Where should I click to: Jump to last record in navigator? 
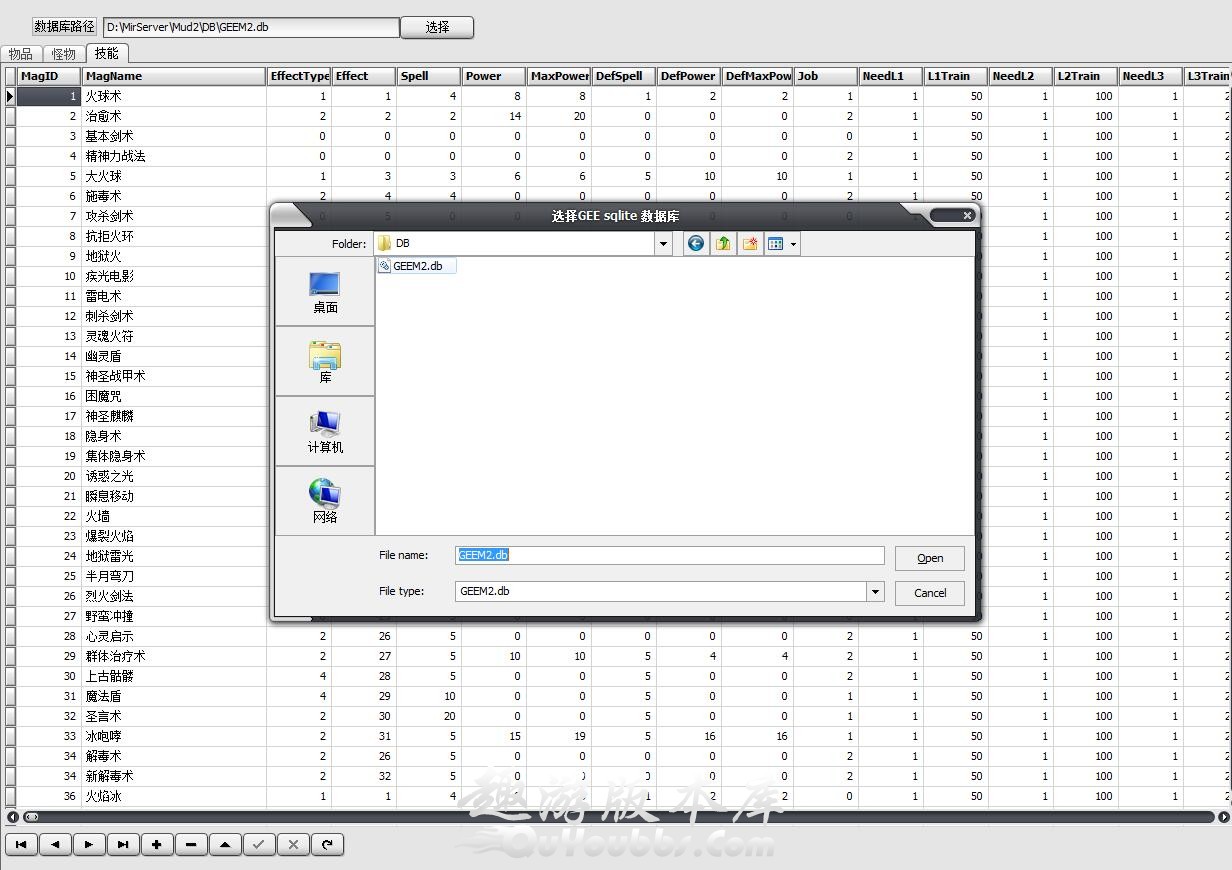coord(123,844)
